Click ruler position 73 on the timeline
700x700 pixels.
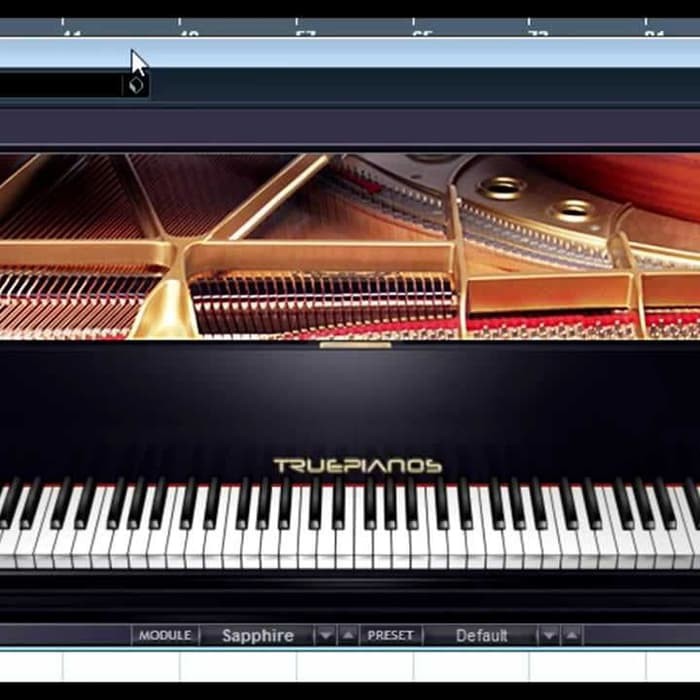pyautogui.click(x=538, y=29)
